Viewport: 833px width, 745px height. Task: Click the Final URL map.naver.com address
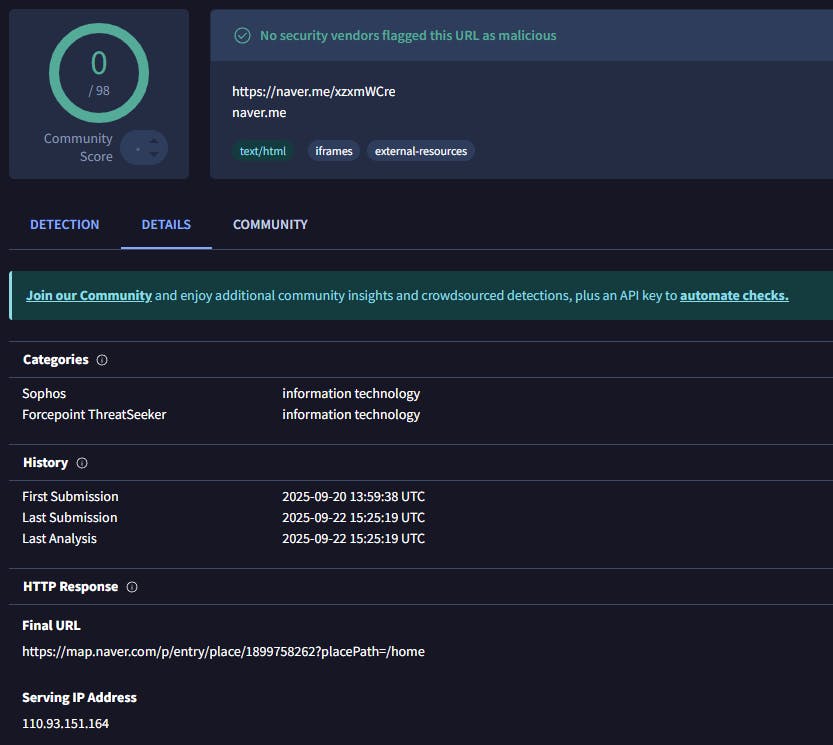(x=223, y=652)
